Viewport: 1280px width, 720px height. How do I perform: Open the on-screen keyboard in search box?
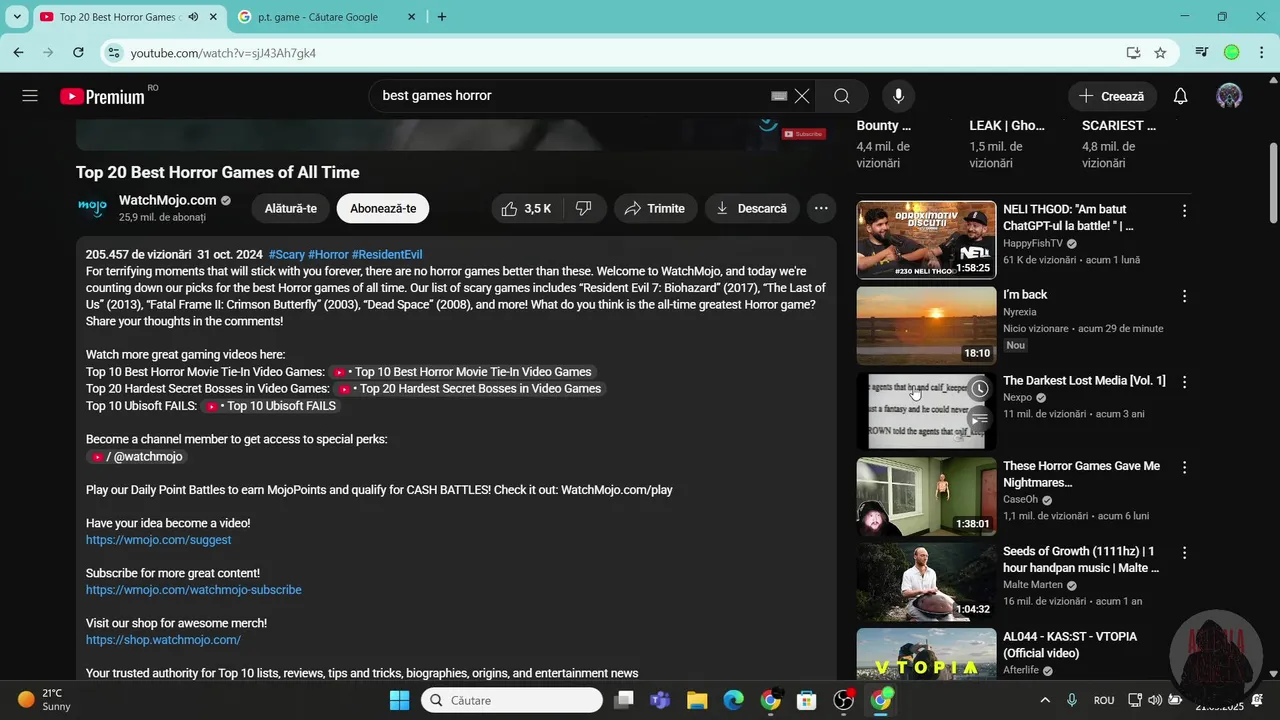point(779,96)
